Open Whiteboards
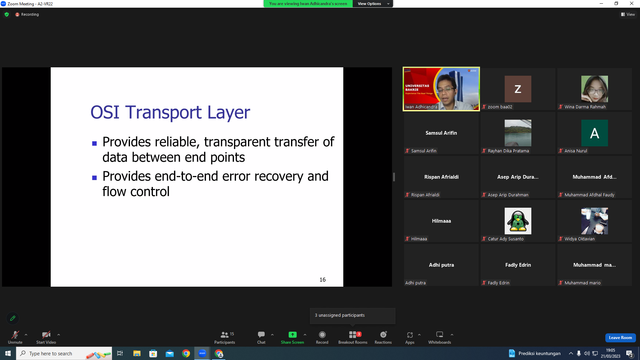The height and width of the screenshot is (360, 640). coord(440,337)
